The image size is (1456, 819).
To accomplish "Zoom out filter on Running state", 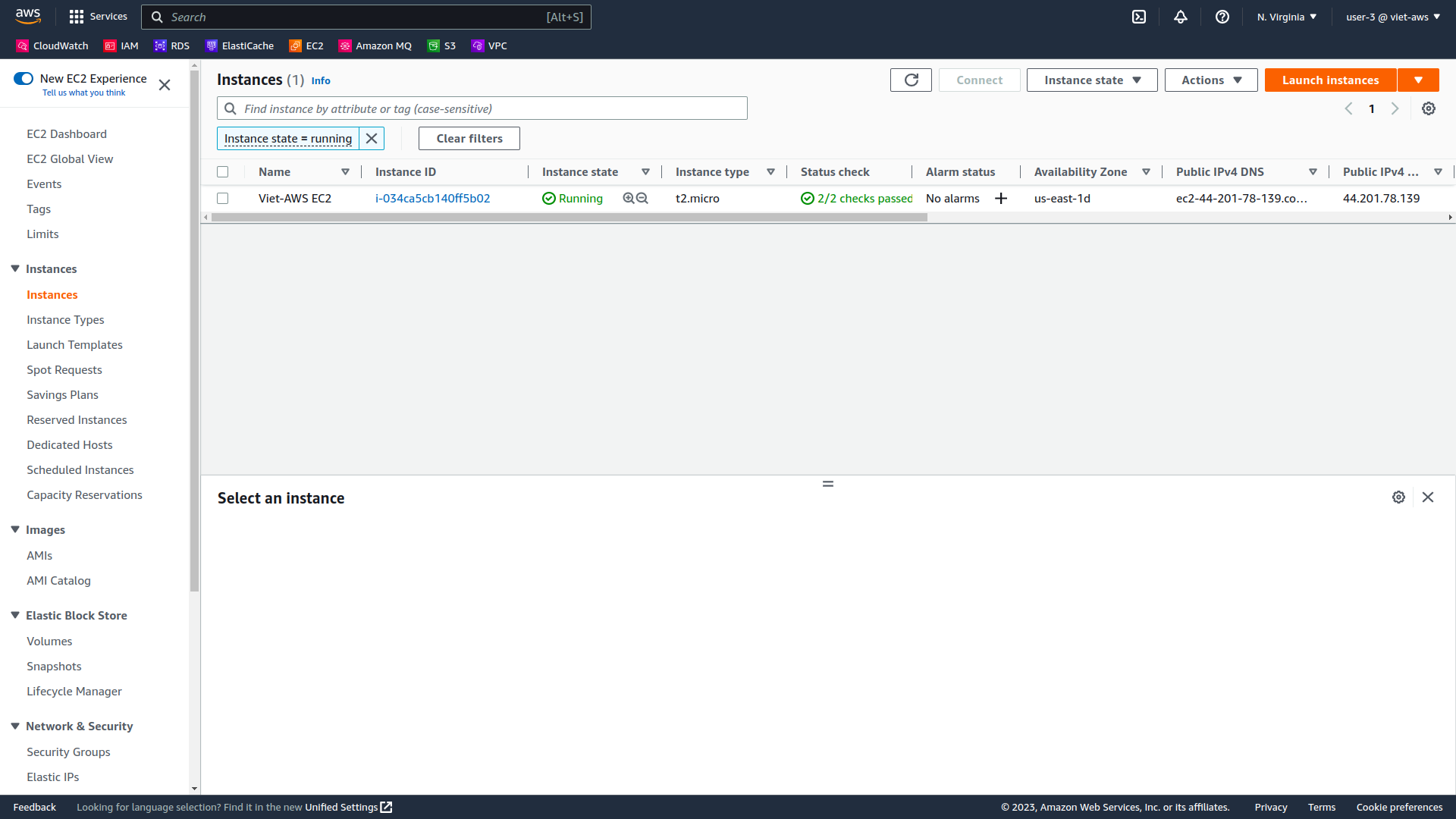I will [x=642, y=198].
